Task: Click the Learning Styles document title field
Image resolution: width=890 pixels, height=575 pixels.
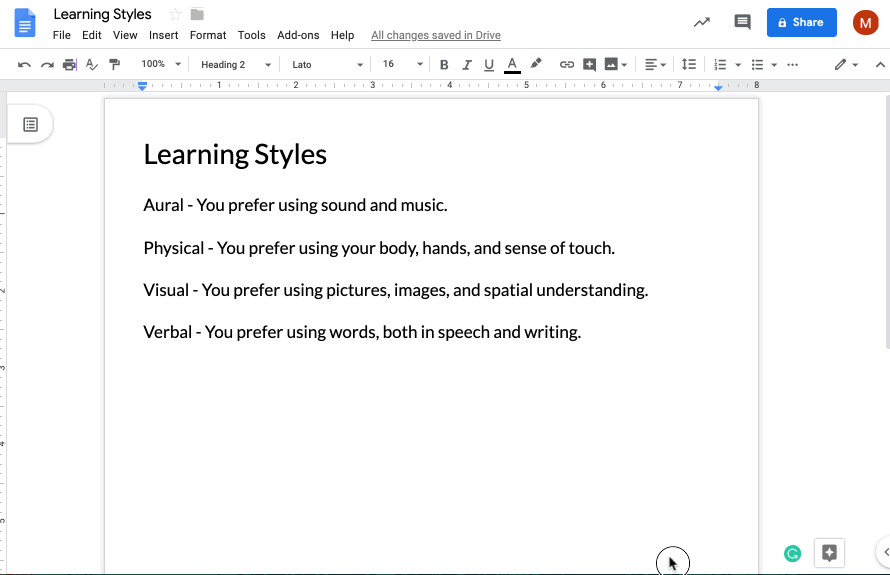Action: [103, 14]
